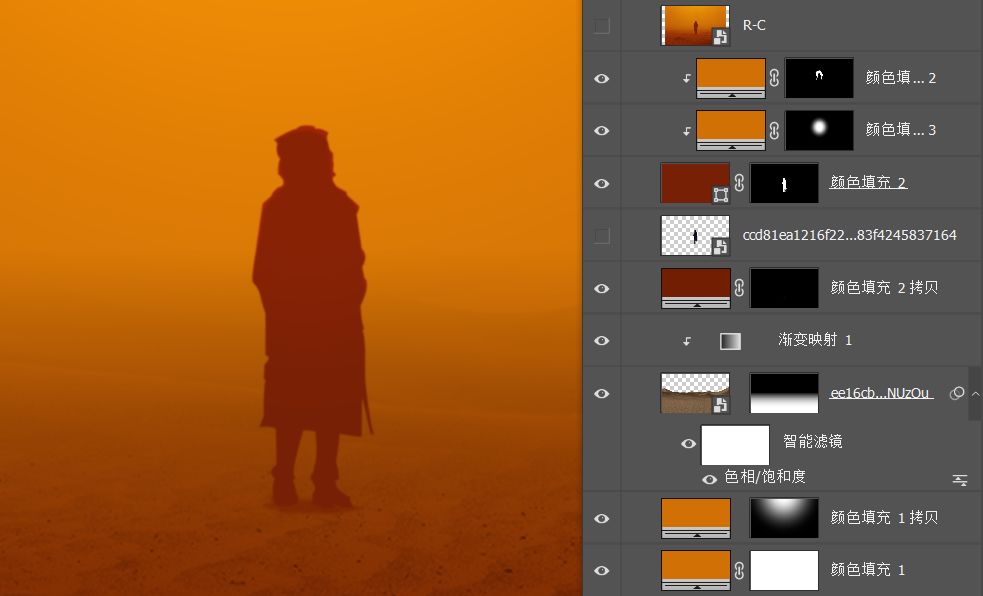Click the clipping arrow on 颜色填... 2 layer

point(687,78)
